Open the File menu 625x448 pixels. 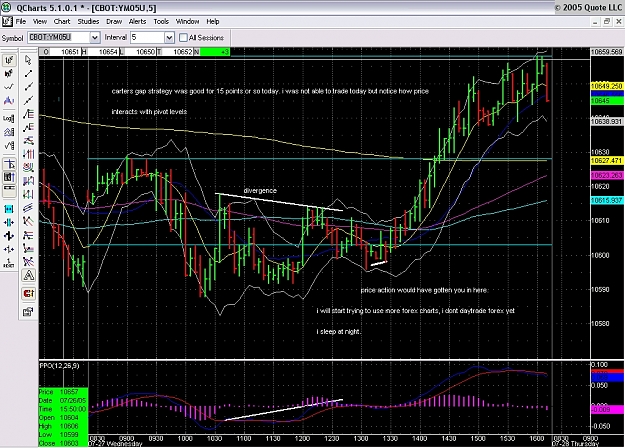[x=21, y=22]
